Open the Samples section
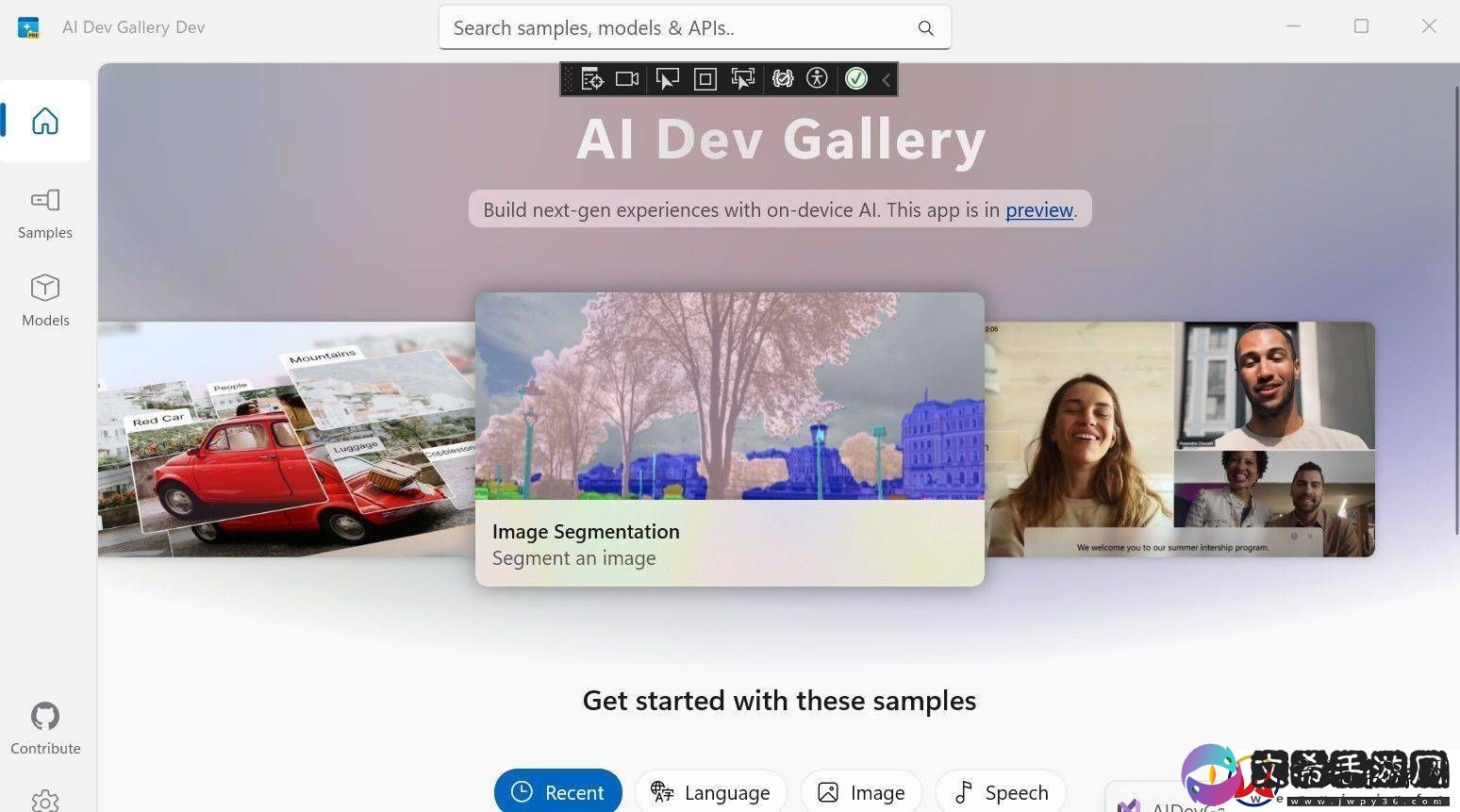This screenshot has height=812, width=1460. 45,213
